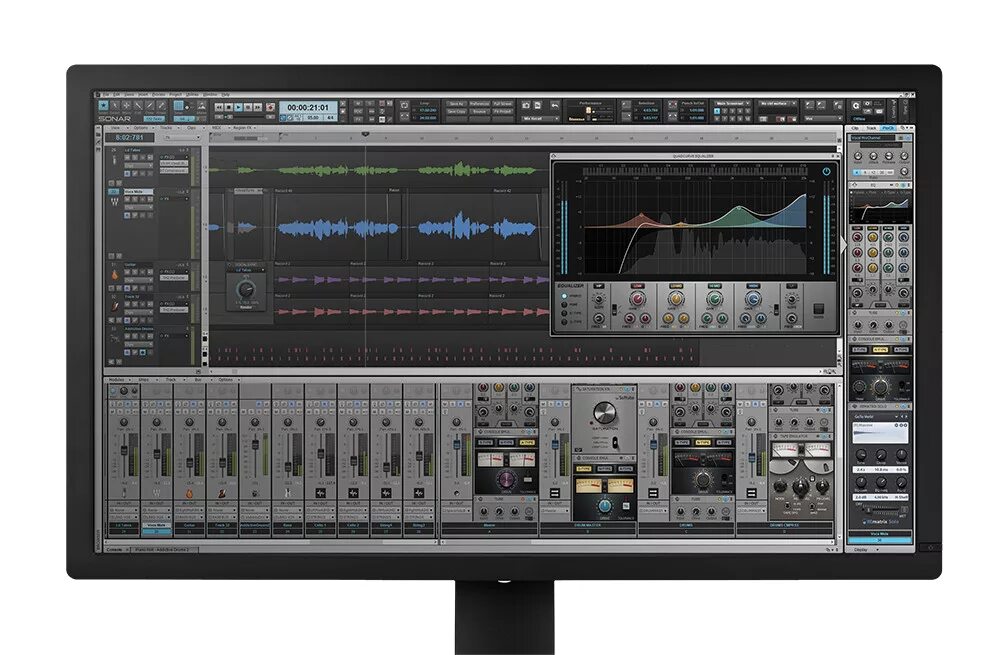The image size is (1007, 655).
Task: Click the volume fader on the Guitar channel
Action: (x=188, y=461)
